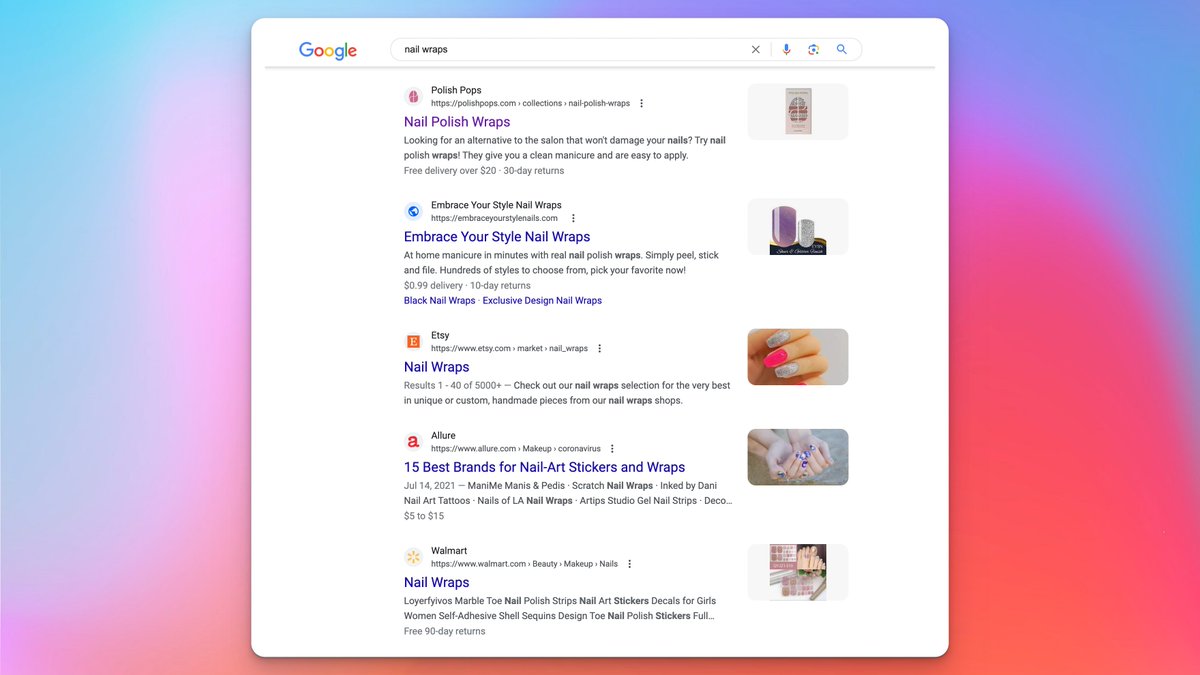Click the polishpops.com URL breadcrumb
This screenshot has height=675, width=1200.
point(531,103)
